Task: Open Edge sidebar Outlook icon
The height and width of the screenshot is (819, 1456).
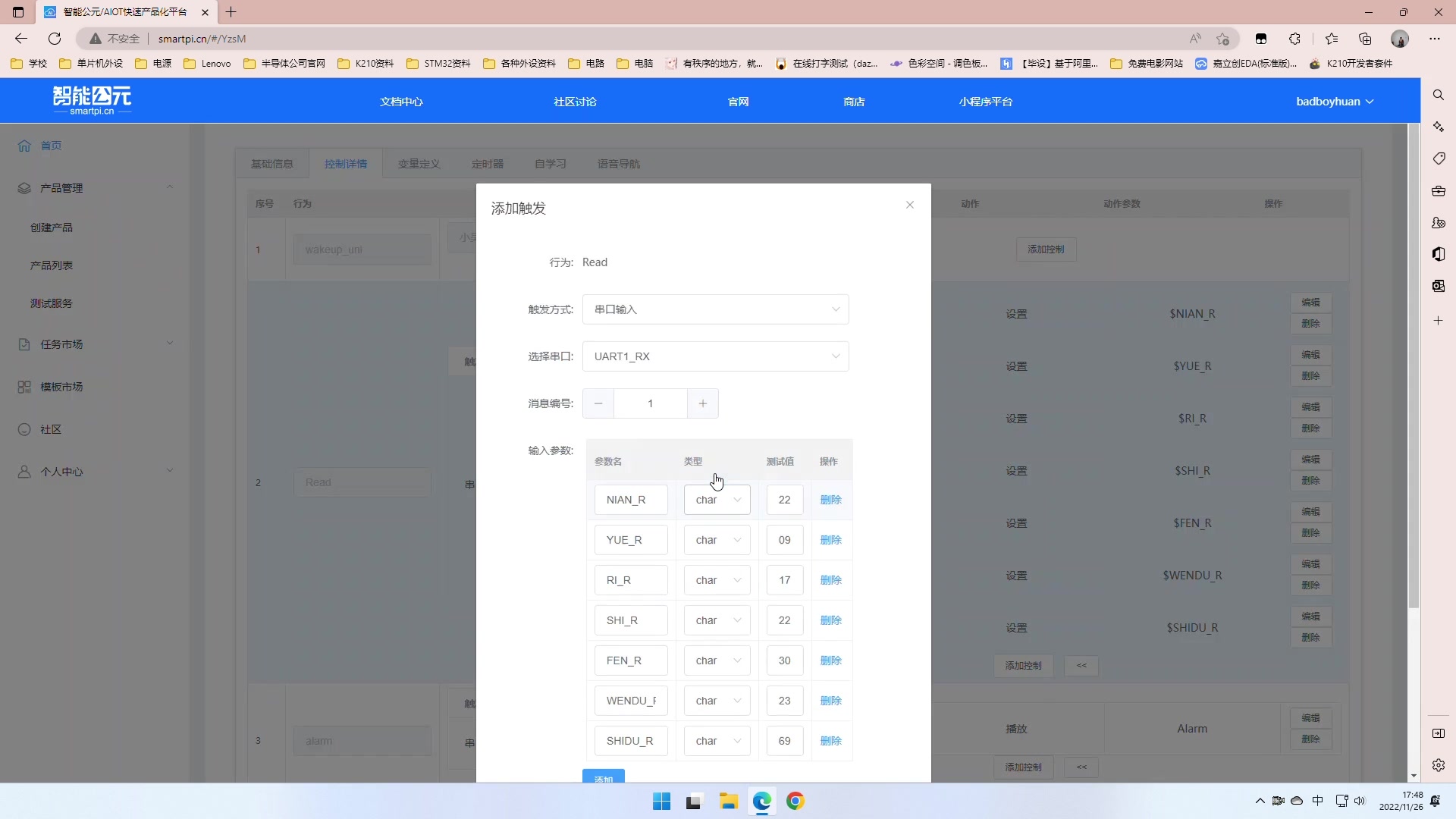Action: tap(1439, 286)
